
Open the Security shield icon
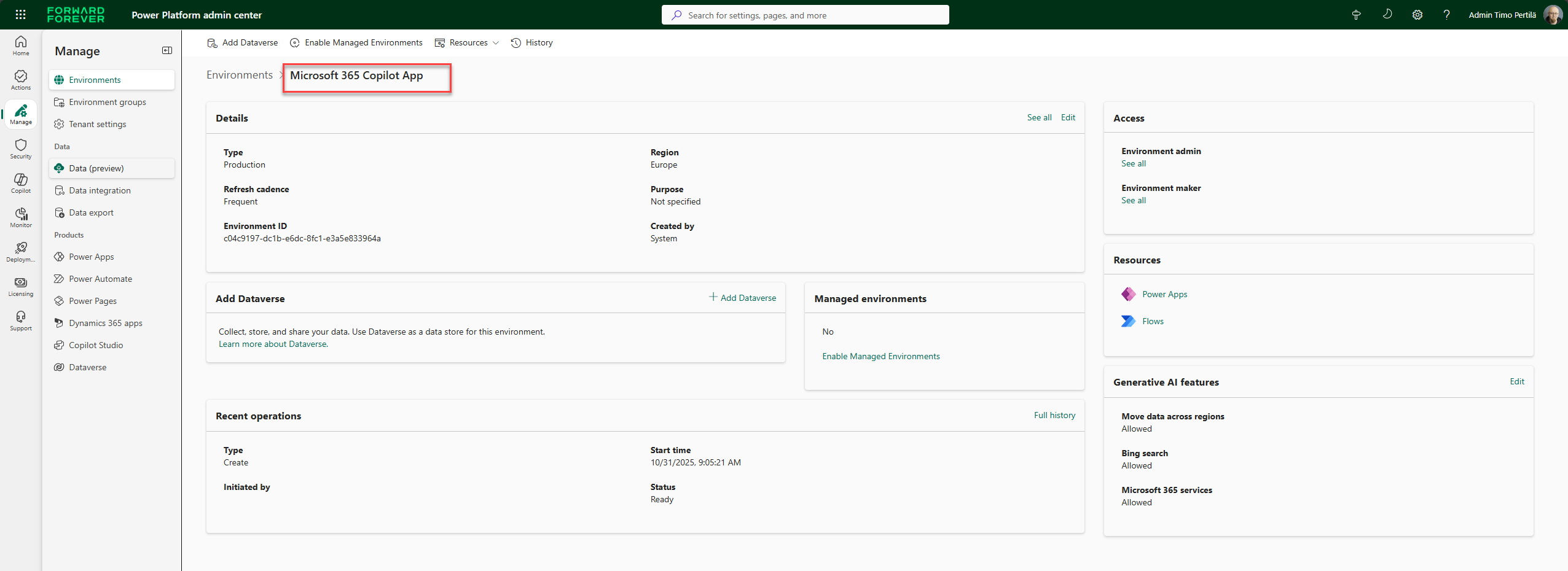point(21,149)
